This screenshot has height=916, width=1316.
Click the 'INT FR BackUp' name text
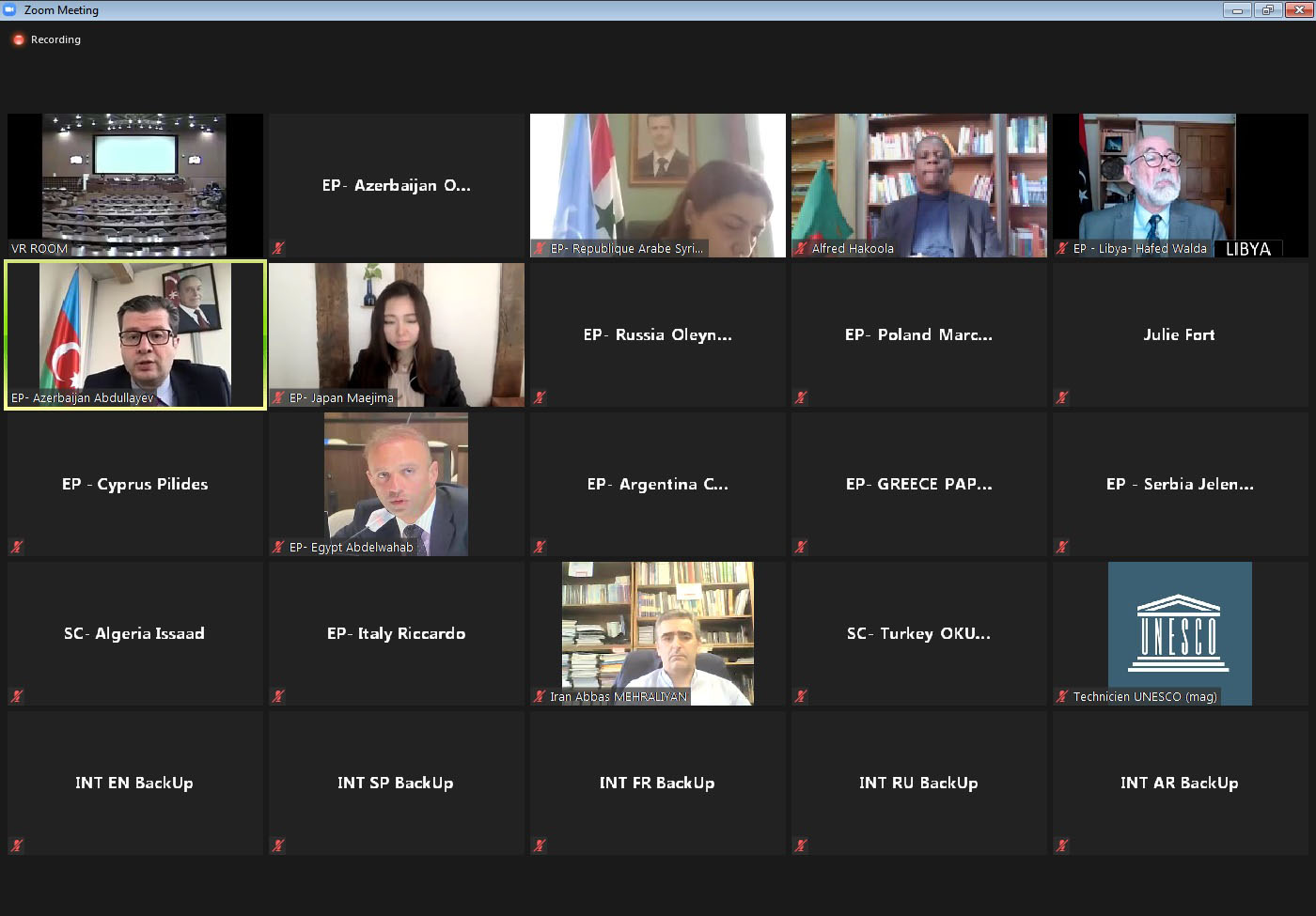[x=657, y=783]
